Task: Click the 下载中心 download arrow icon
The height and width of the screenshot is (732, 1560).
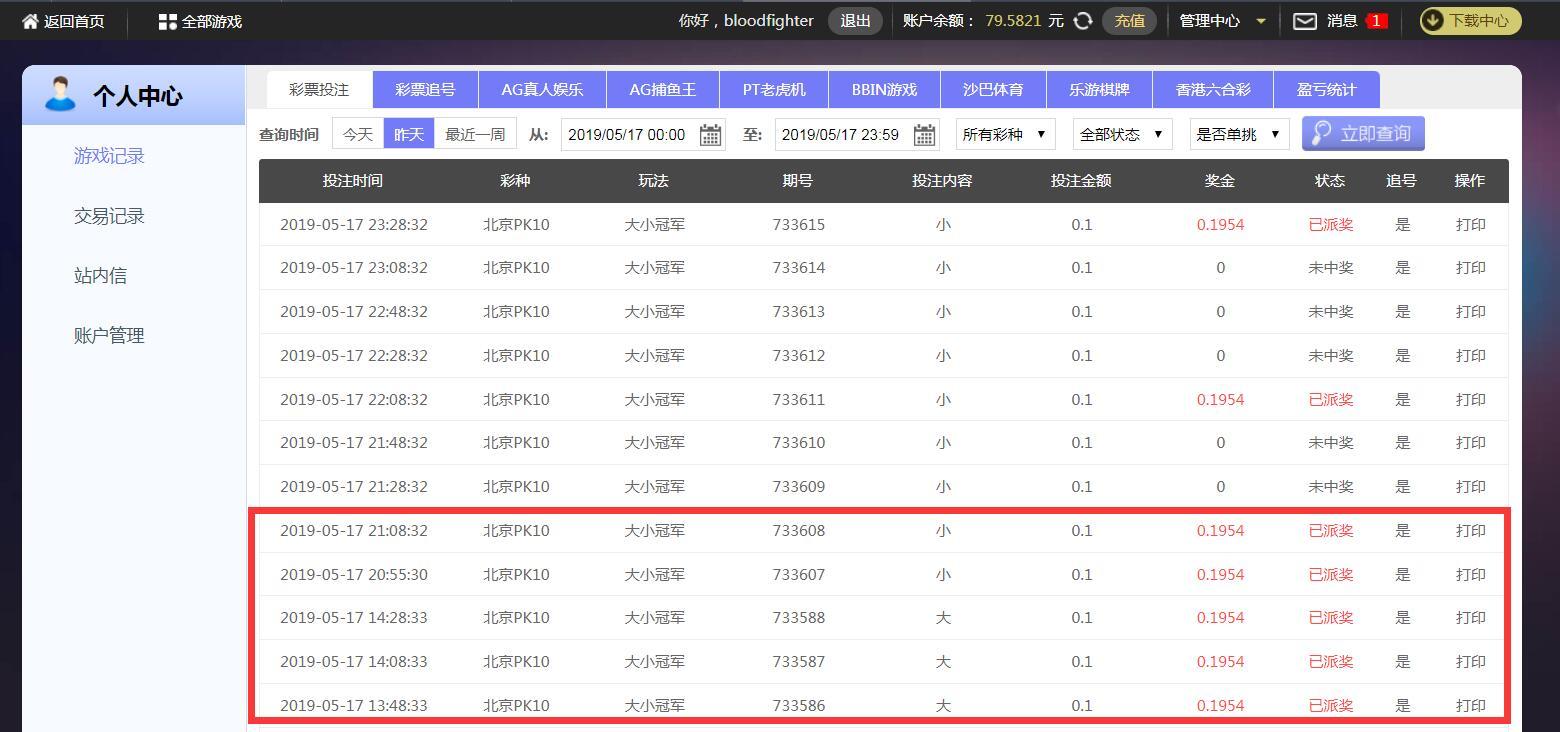Action: [x=1433, y=21]
